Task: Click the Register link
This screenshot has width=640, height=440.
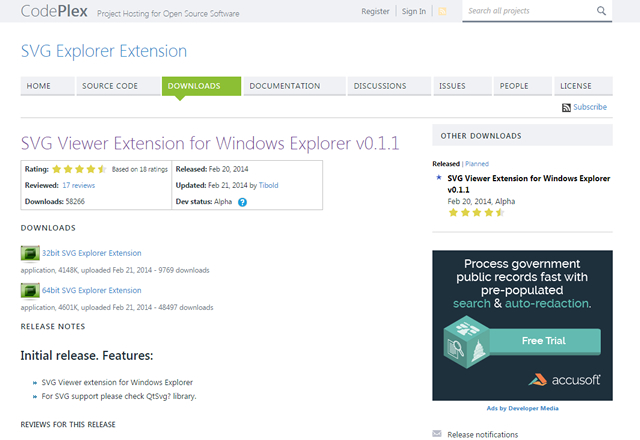Action: [375, 11]
